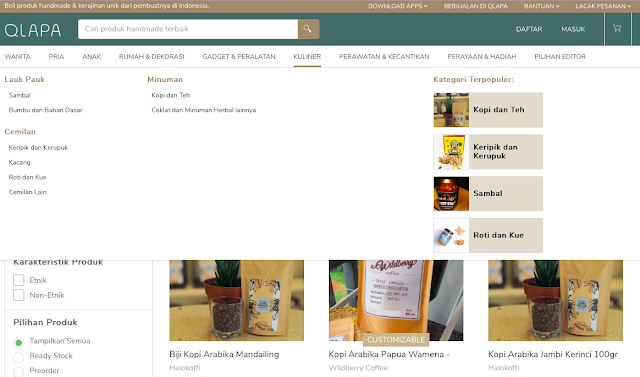Click the search magnifier button
Viewport: 640px width, 377px height.
(309, 29)
